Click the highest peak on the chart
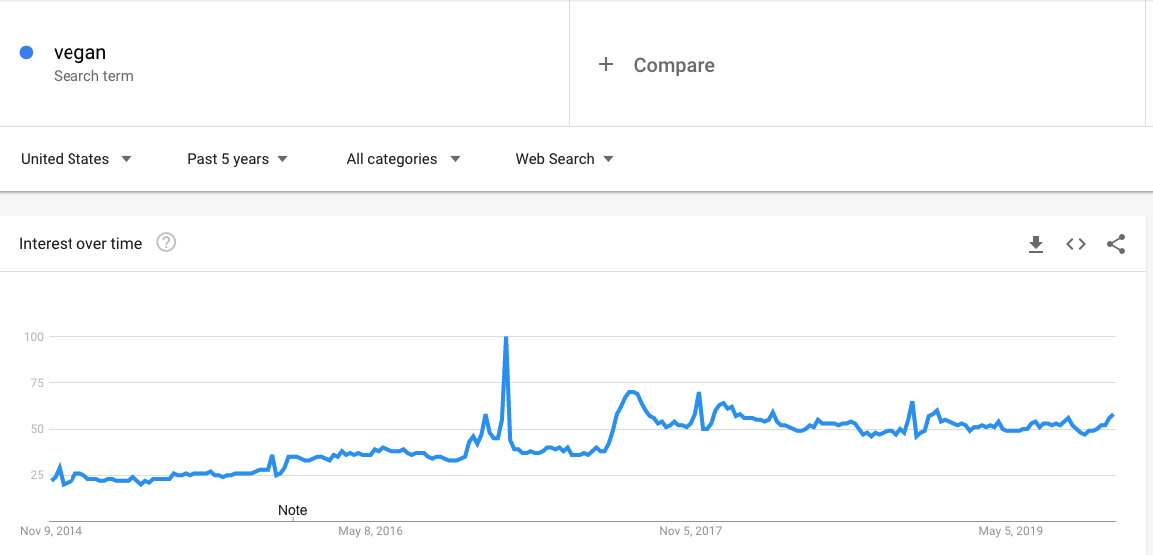Screen dimensions: 1153x555 506,338
